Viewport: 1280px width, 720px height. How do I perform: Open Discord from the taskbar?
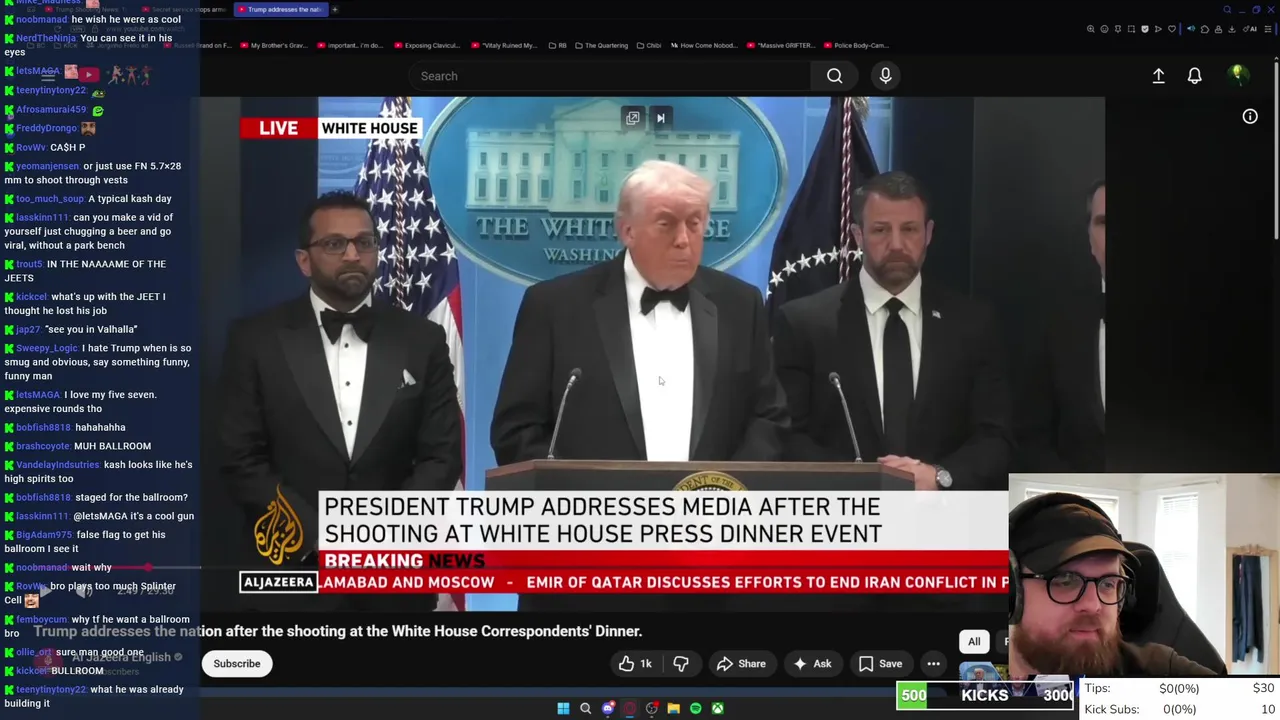(x=607, y=708)
